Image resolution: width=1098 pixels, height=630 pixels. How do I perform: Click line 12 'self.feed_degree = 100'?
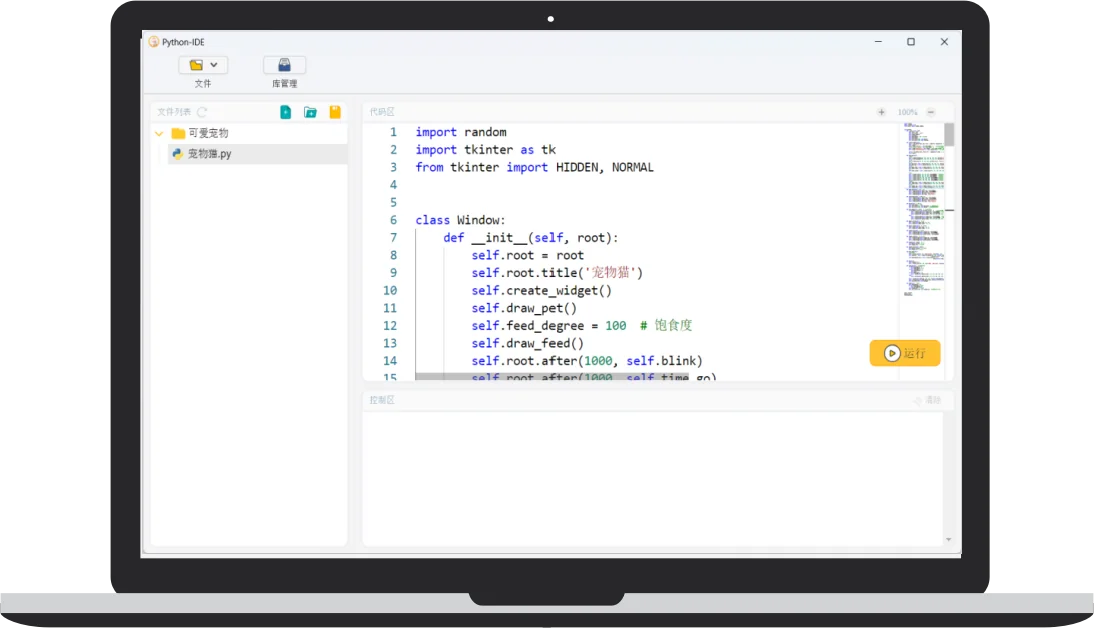548,326
